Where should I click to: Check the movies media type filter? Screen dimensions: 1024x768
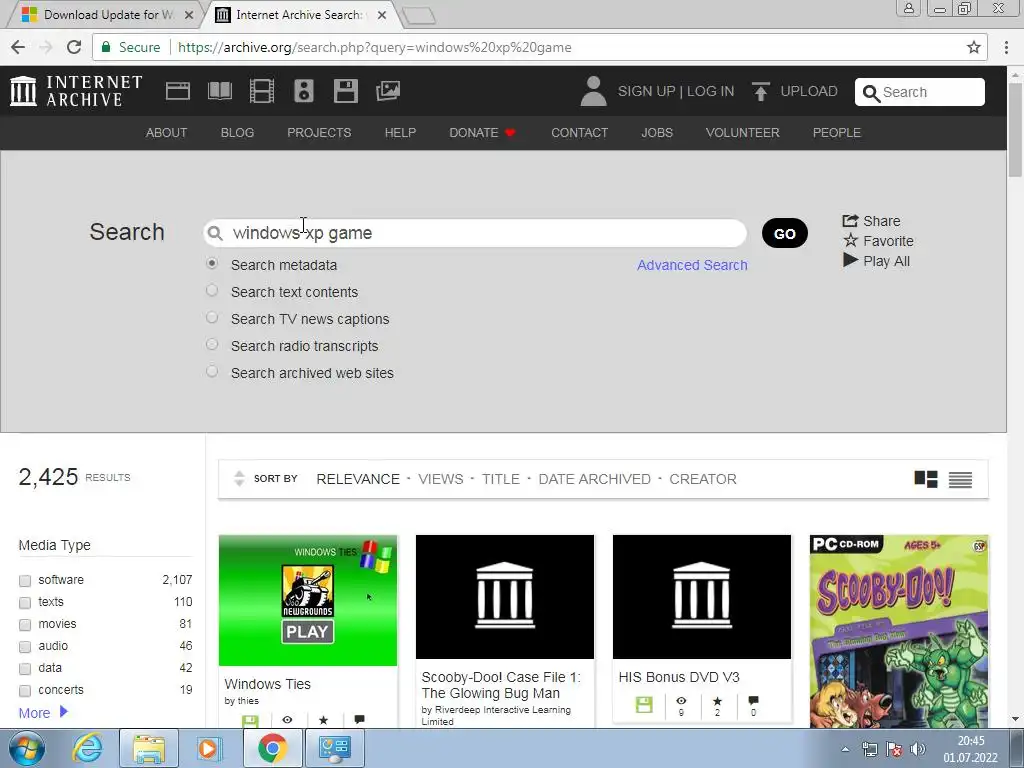pos(25,625)
